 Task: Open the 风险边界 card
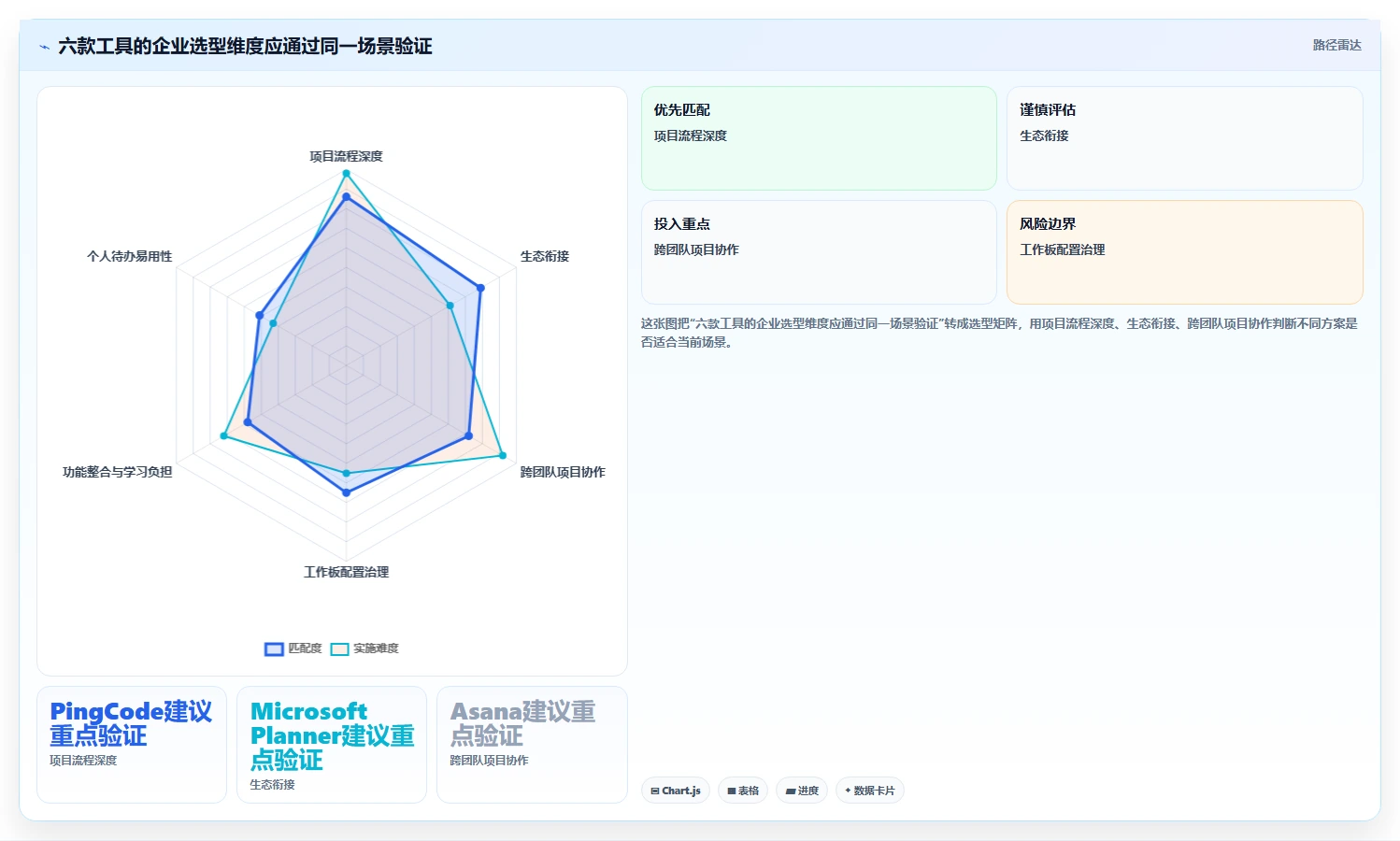pos(1184,252)
